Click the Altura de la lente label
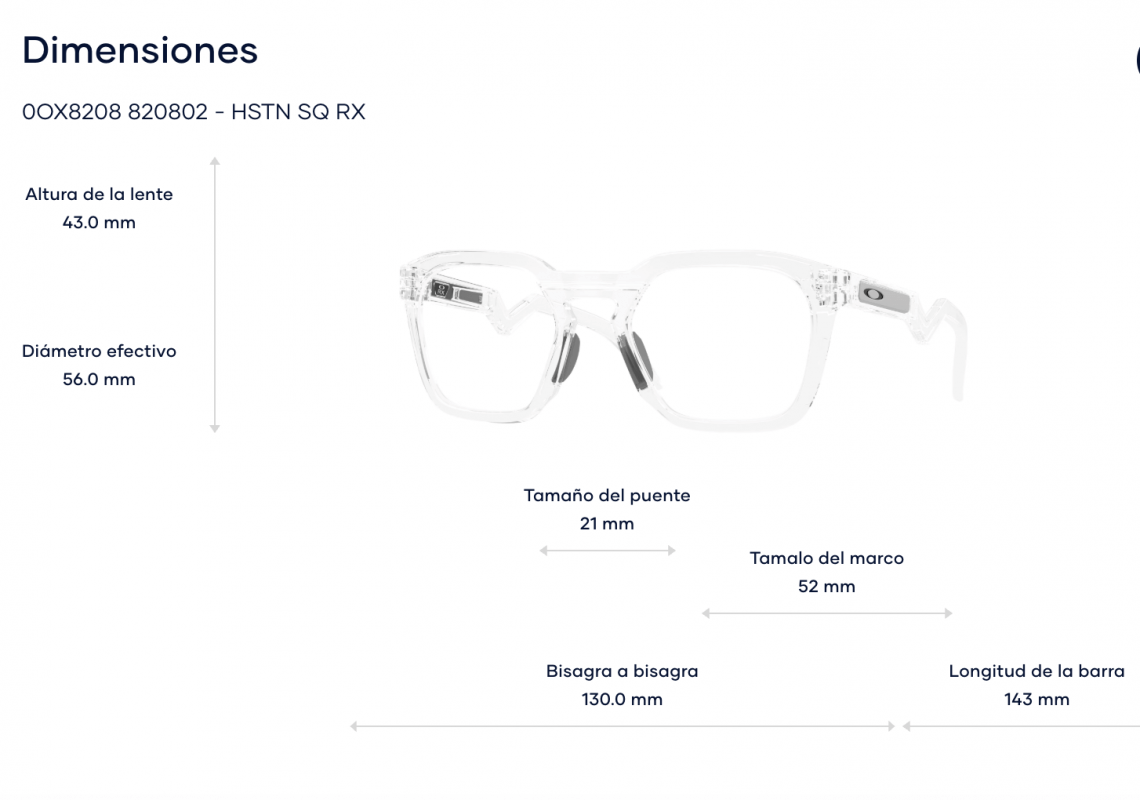Image resolution: width=1140 pixels, height=800 pixels. pyautogui.click(x=99, y=194)
